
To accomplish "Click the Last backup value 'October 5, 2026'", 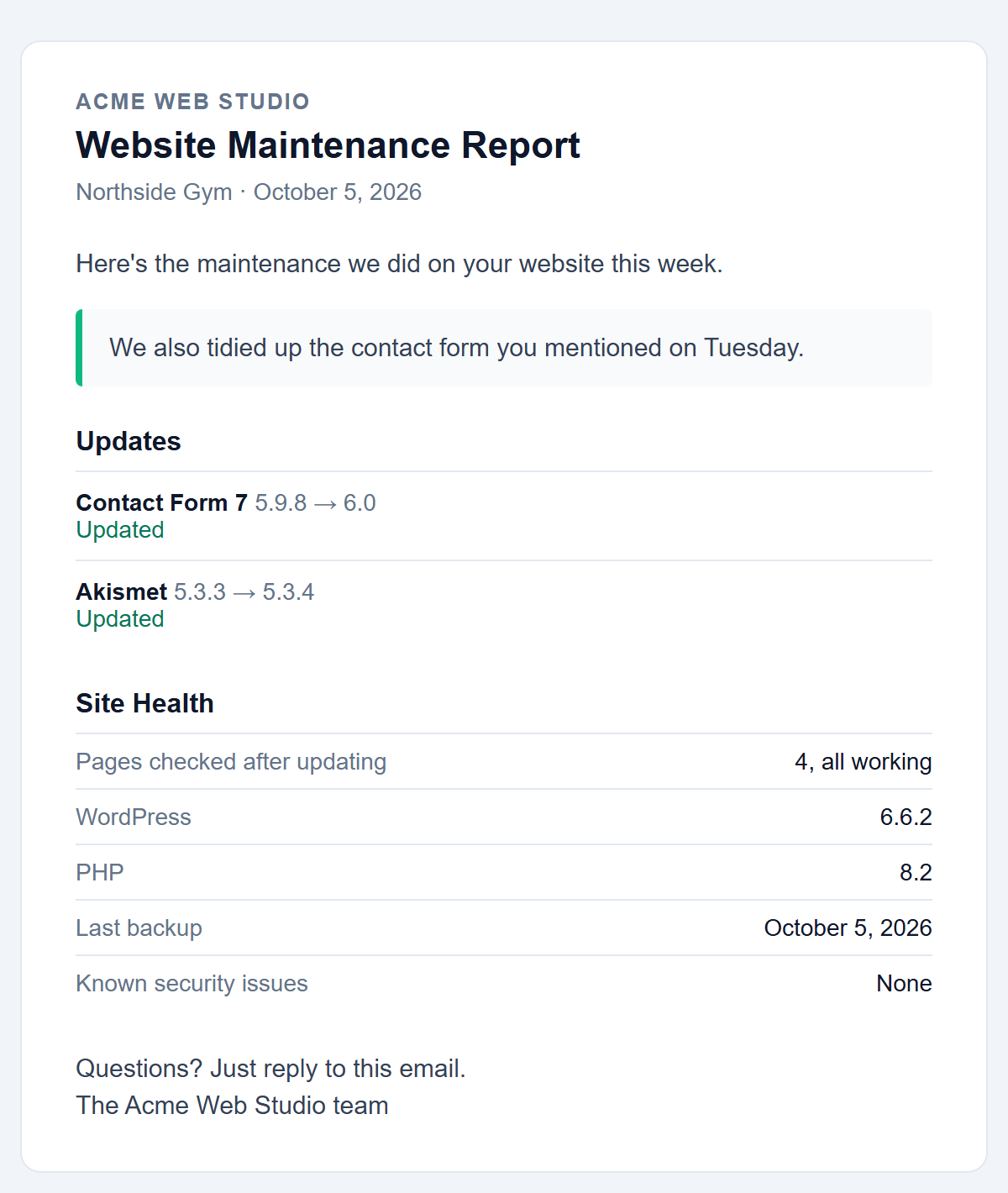I will [848, 928].
